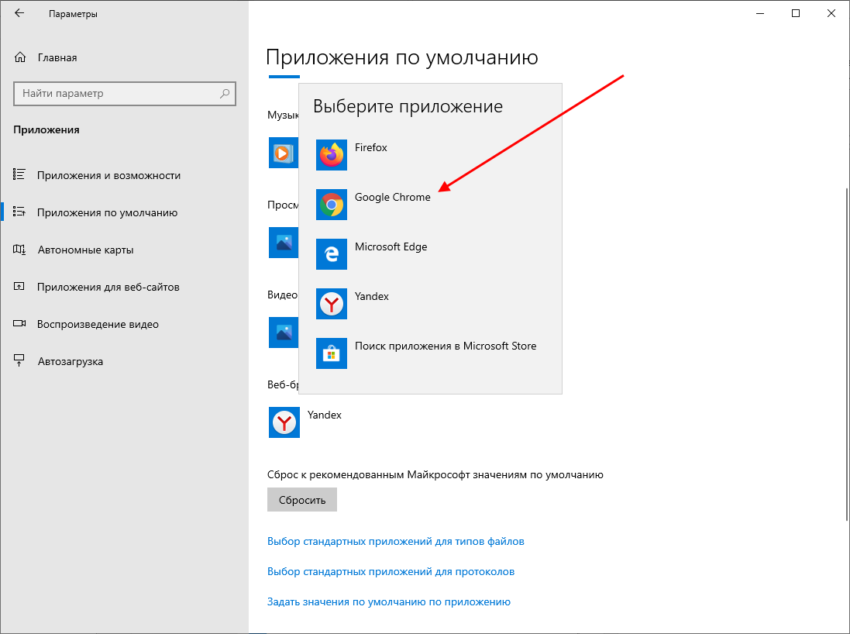Open Автозагрузка settings page
Viewport: 850px width, 634px height.
click(x=70, y=361)
